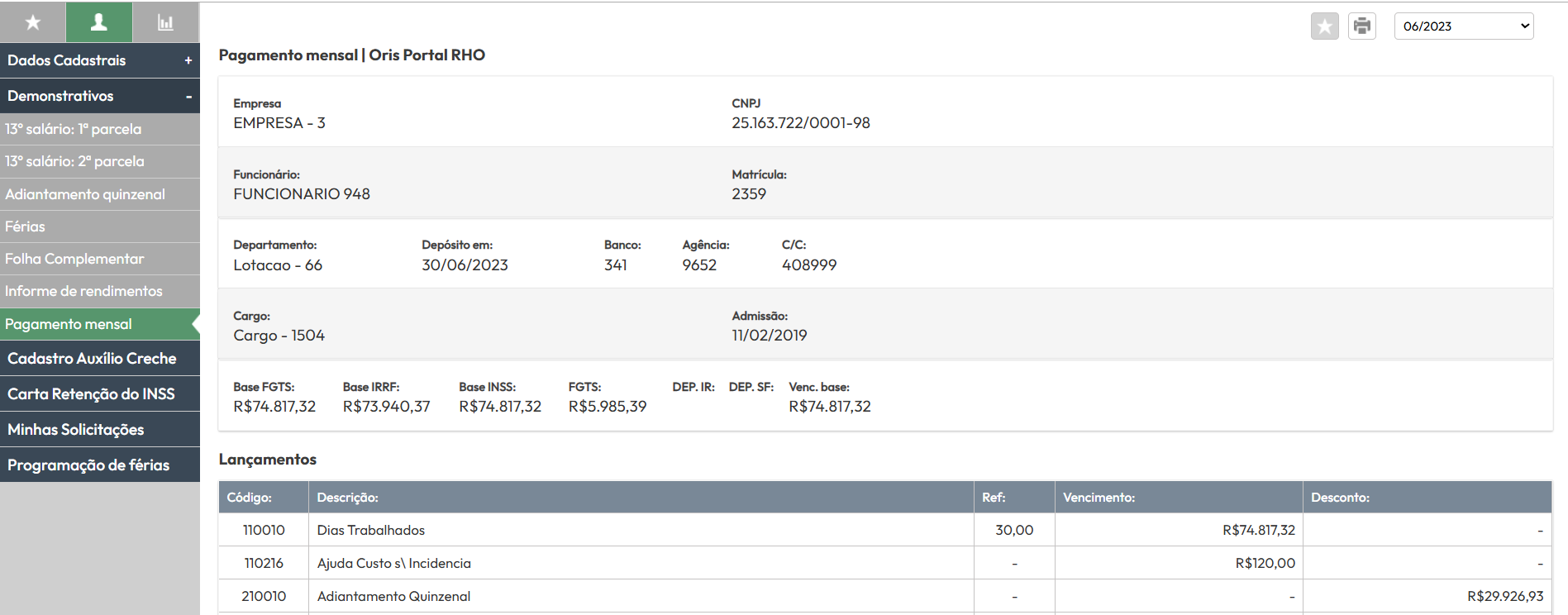Viewport: 1568px width, 615px height.
Task: Click the account number 408999
Action: coord(809,265)
